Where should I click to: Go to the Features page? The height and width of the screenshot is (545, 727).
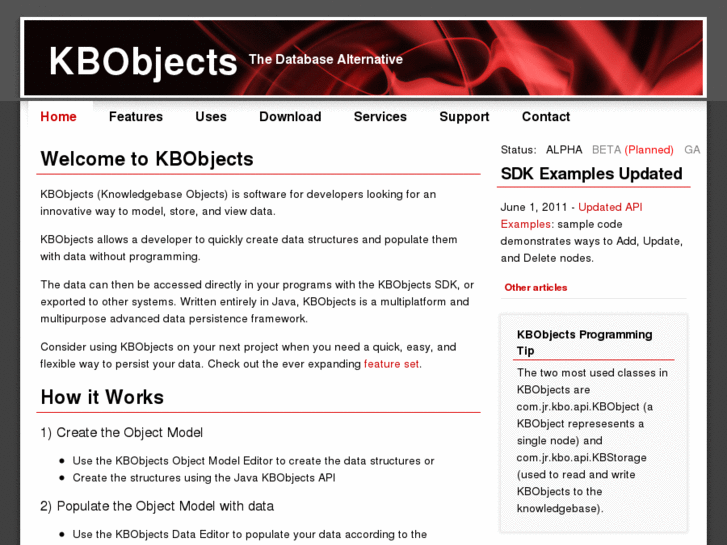coord(136,116)
